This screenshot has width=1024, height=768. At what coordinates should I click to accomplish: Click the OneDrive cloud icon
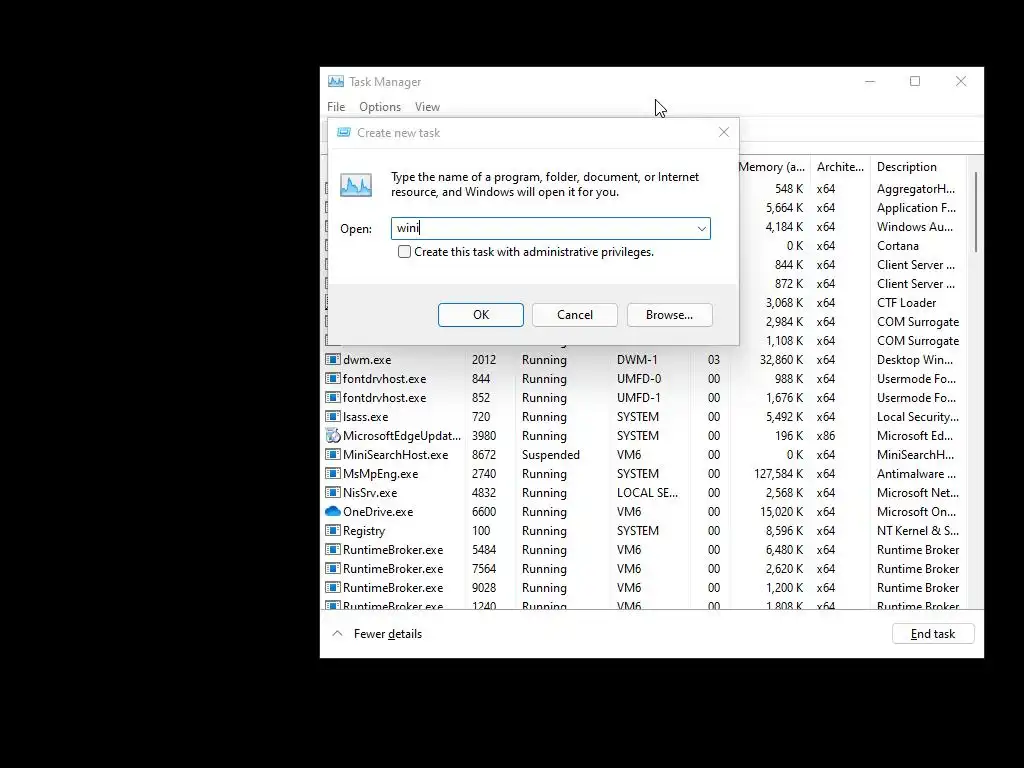coord(333,511)
